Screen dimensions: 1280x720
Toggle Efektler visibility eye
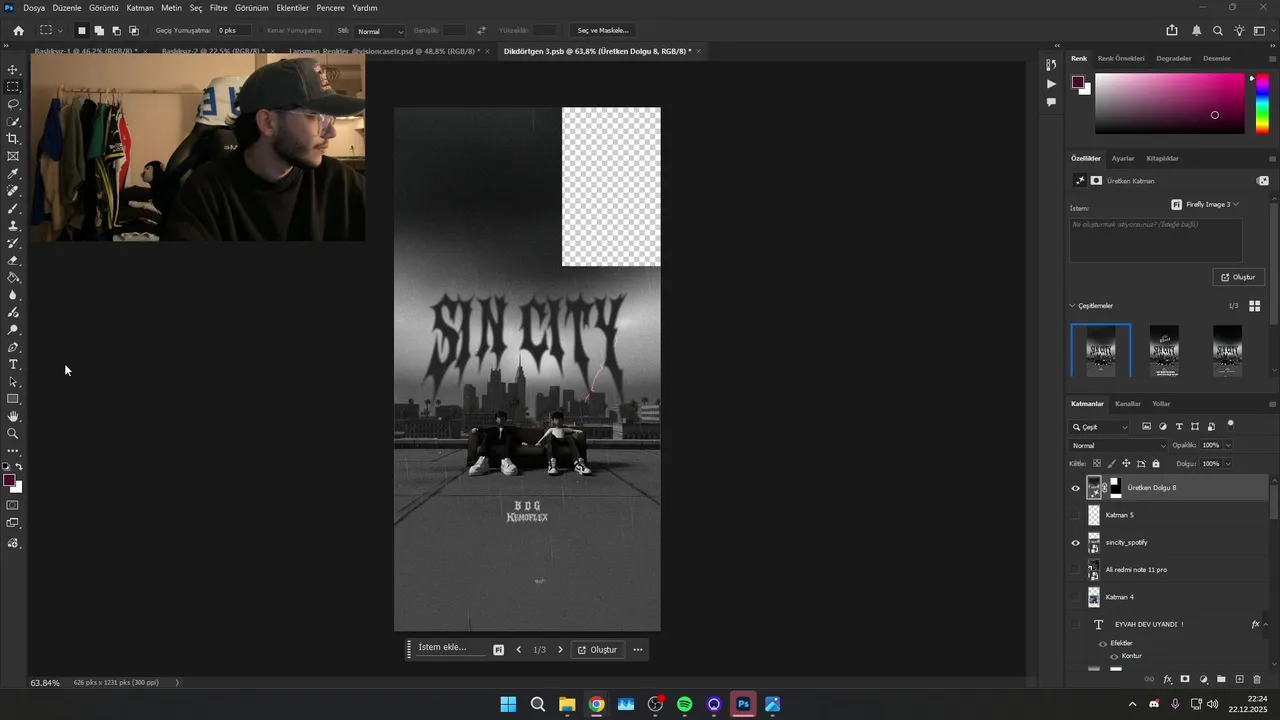click(x=1102, y=643)
